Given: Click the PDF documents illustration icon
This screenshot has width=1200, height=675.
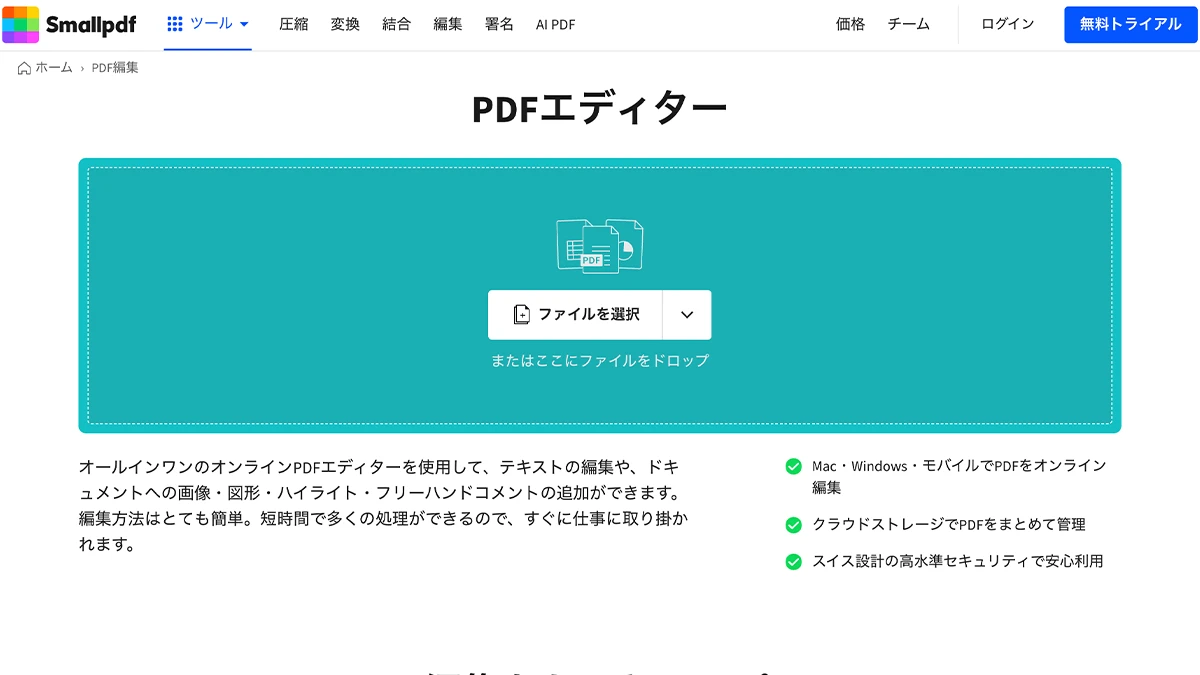Looking at the screenshot, I should pyautogui.click(x=600, y=246).
